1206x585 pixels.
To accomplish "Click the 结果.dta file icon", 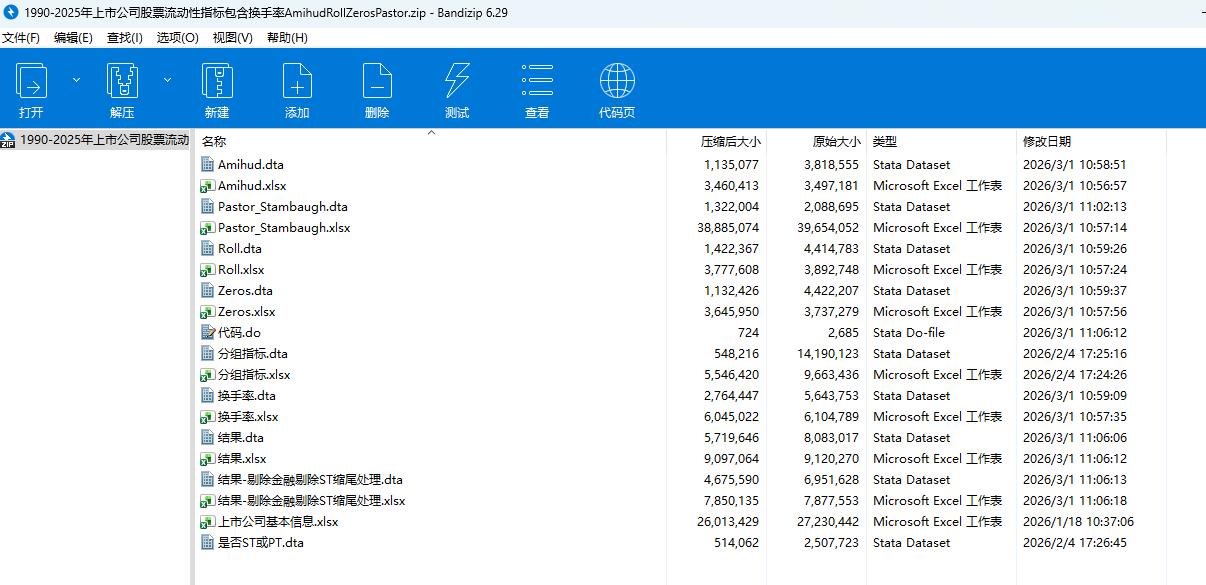I will click(x=208, y=437).
